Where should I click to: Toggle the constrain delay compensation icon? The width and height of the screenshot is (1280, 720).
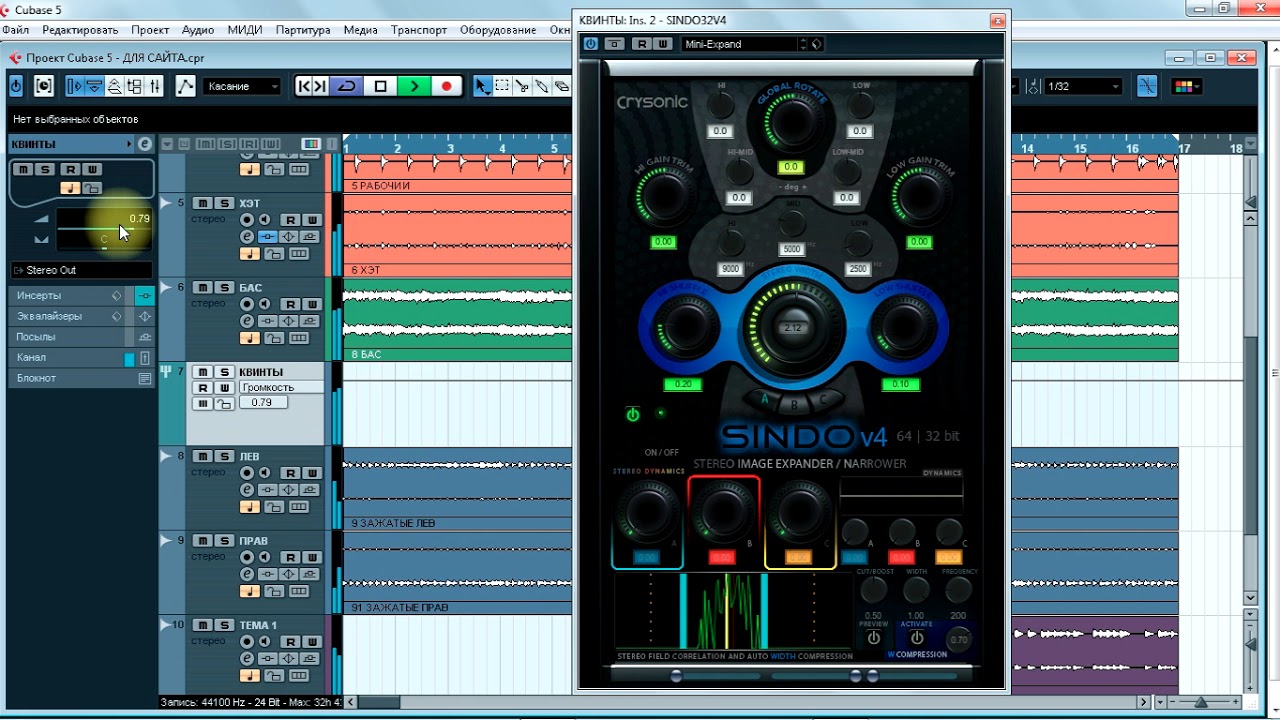click(44, 86)
